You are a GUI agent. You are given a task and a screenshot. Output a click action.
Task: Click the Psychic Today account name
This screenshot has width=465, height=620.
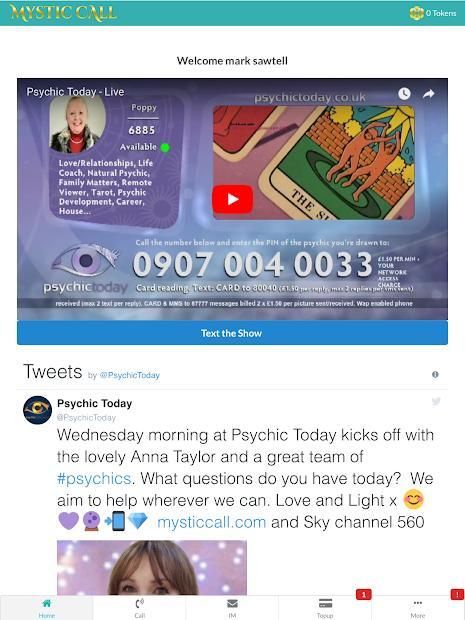pyautogui.click(x=95, y=403)
